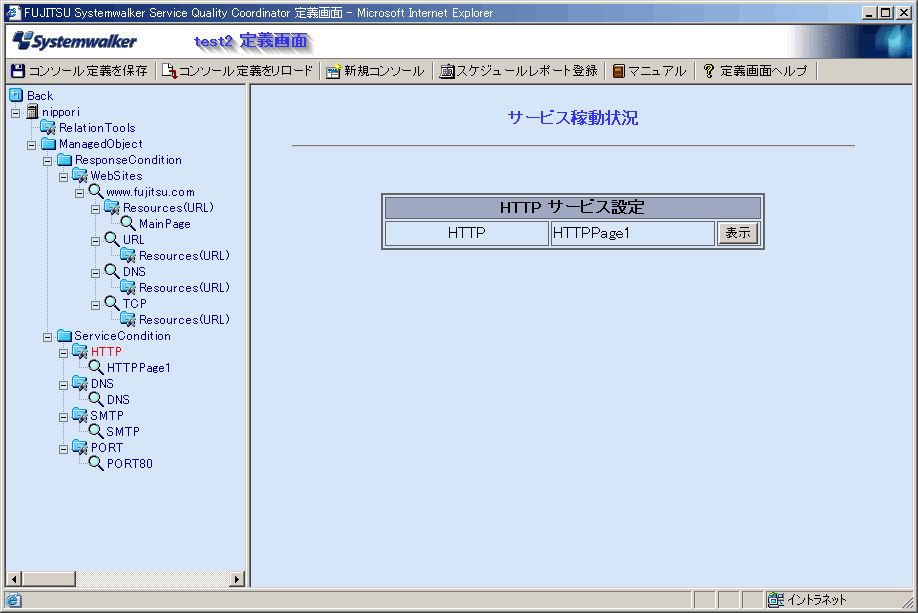Click the HTTP サービス設定 table header

[572, 207]
